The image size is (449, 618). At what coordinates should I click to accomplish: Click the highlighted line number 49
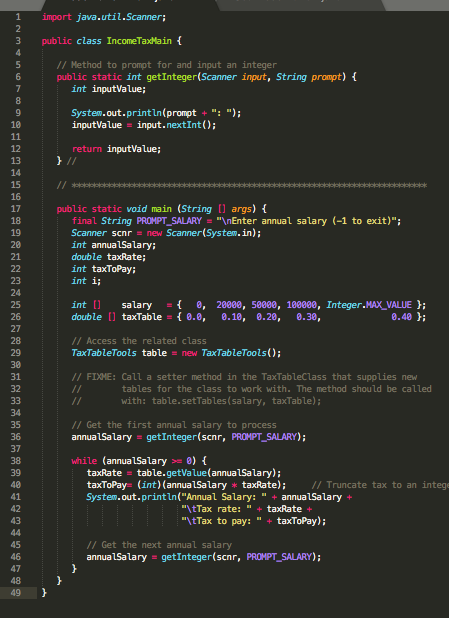click(16, 592)
